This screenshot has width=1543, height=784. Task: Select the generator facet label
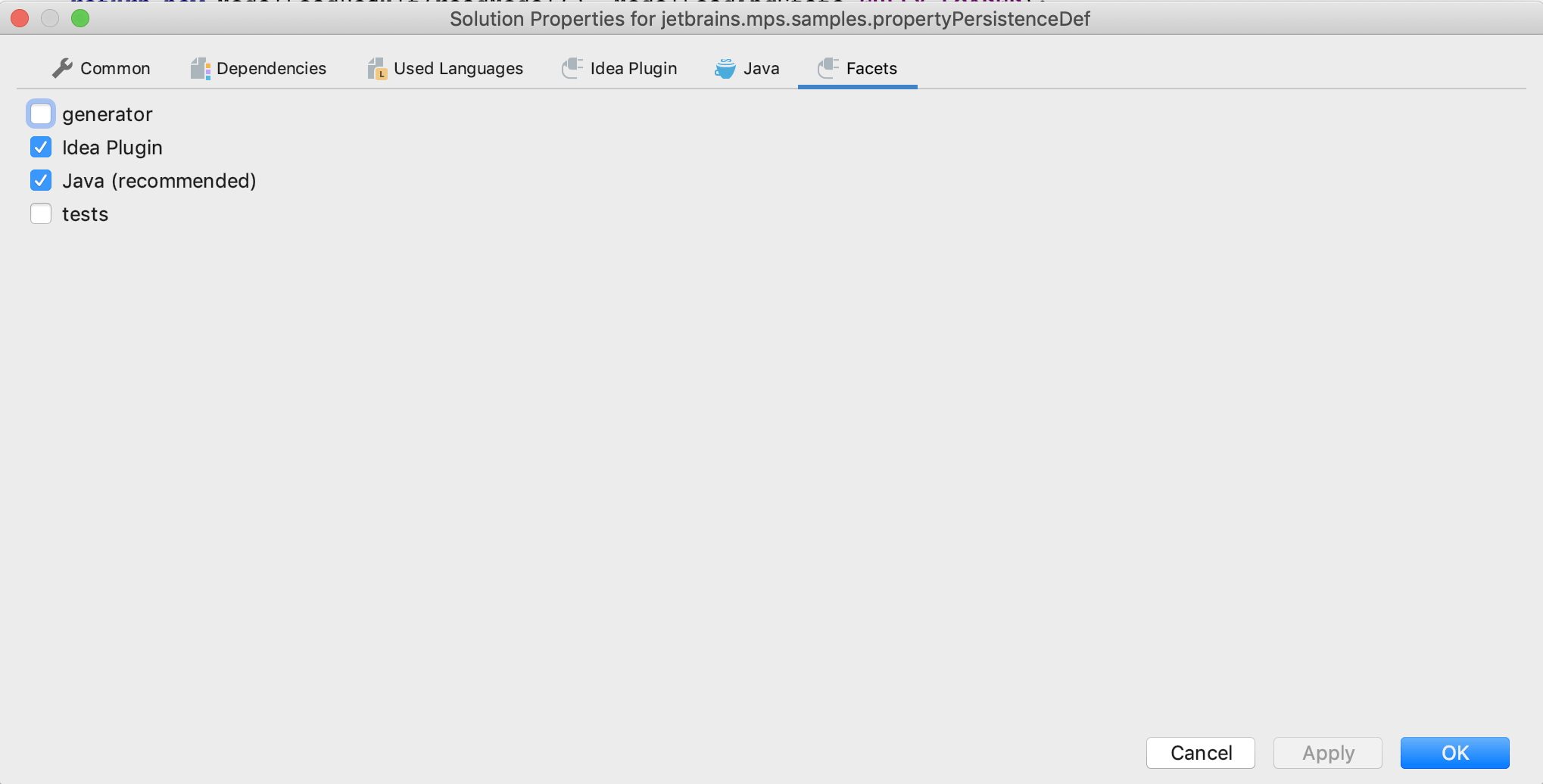pos(108,114)
